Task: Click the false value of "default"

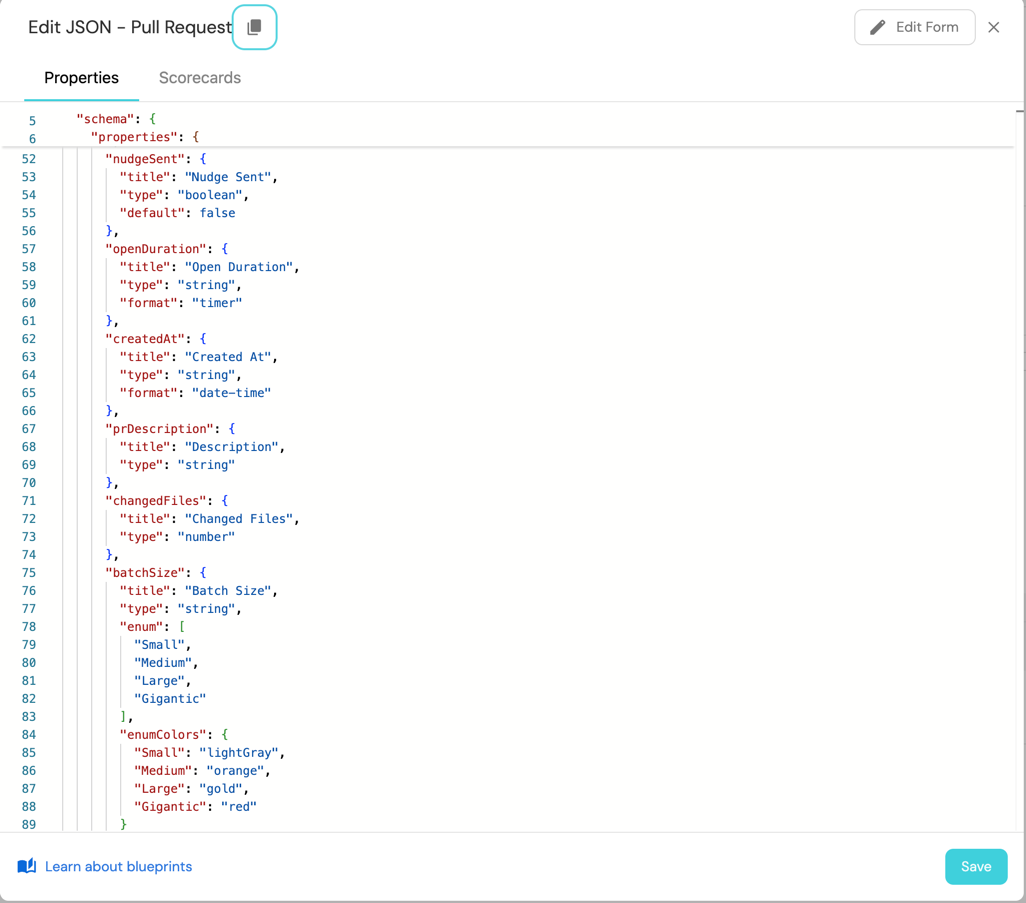Action: (217, 213)
